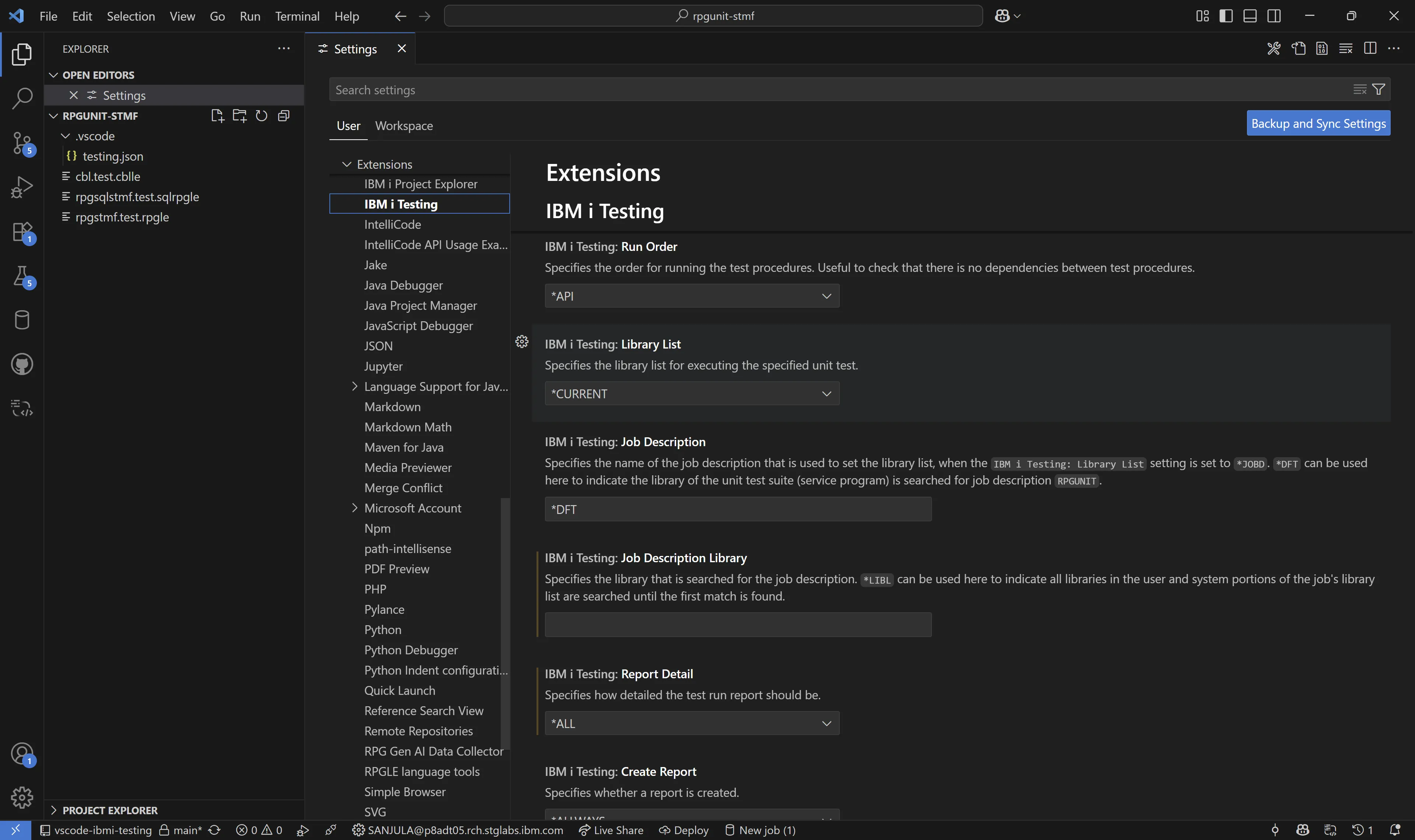Image resolution: width=1415 pixels, height=840 pixels.
Task: Expand Microsoft Account settings group
Action: point(354,508)
